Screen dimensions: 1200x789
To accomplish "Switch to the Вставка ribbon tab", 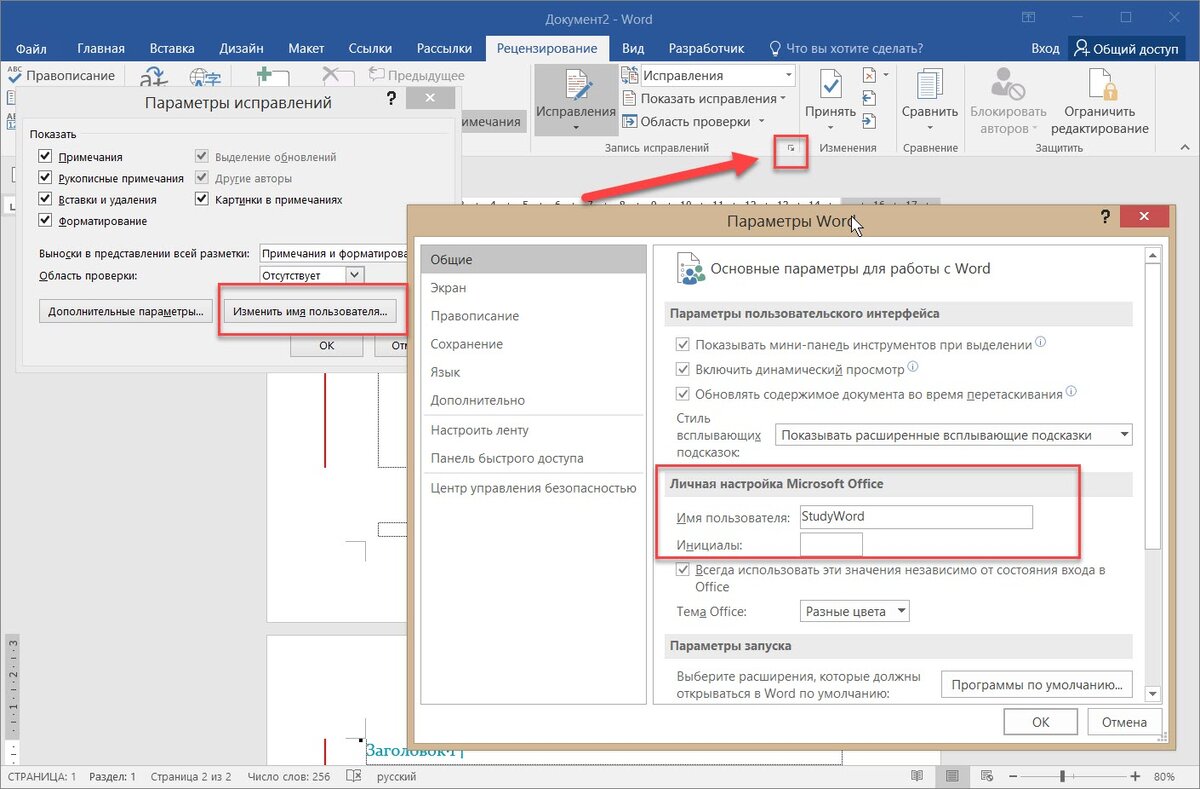I will [172, 48].
